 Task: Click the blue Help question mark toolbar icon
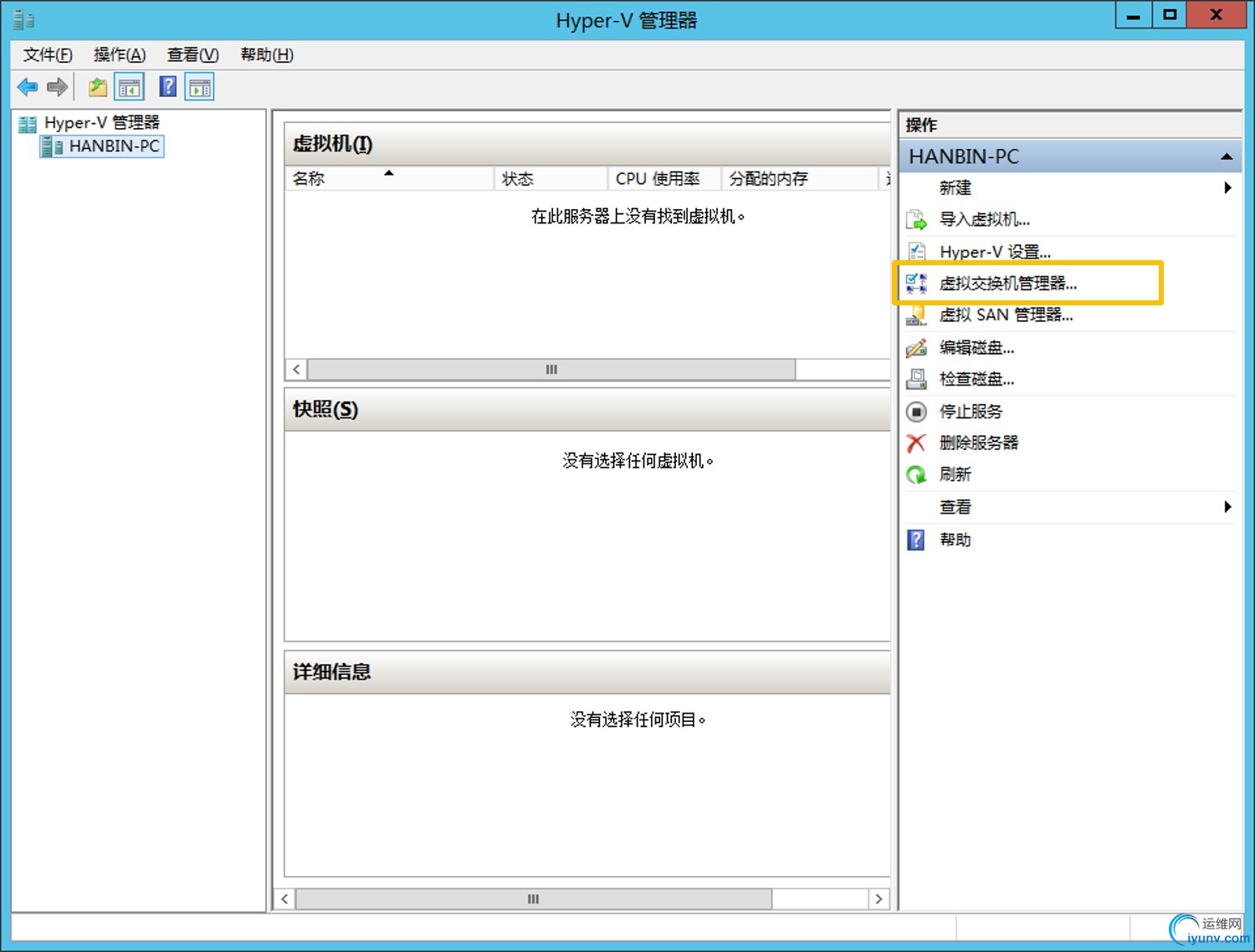click(x=167, y=86)
